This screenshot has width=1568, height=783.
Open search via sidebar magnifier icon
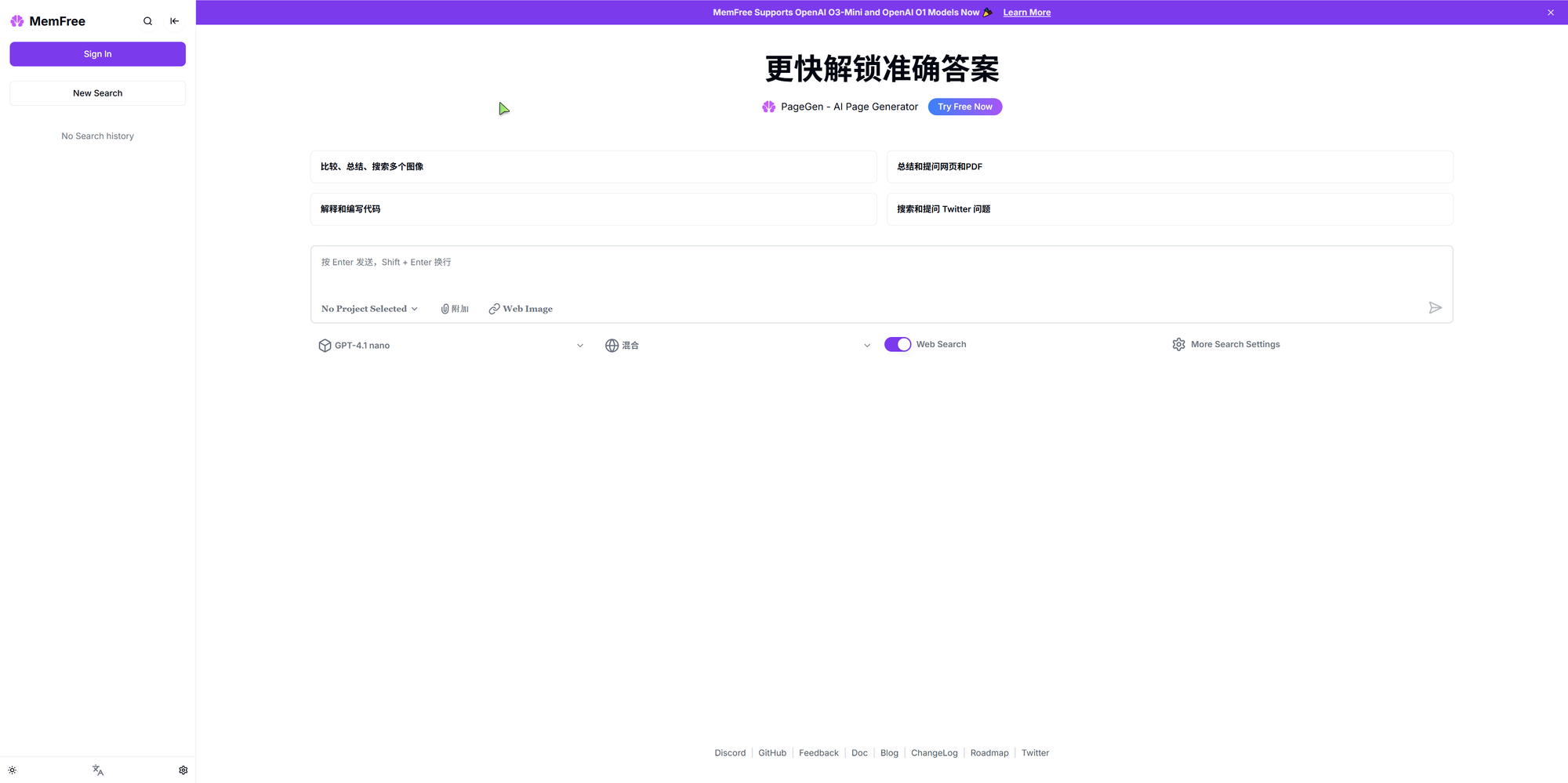(147, 21)
